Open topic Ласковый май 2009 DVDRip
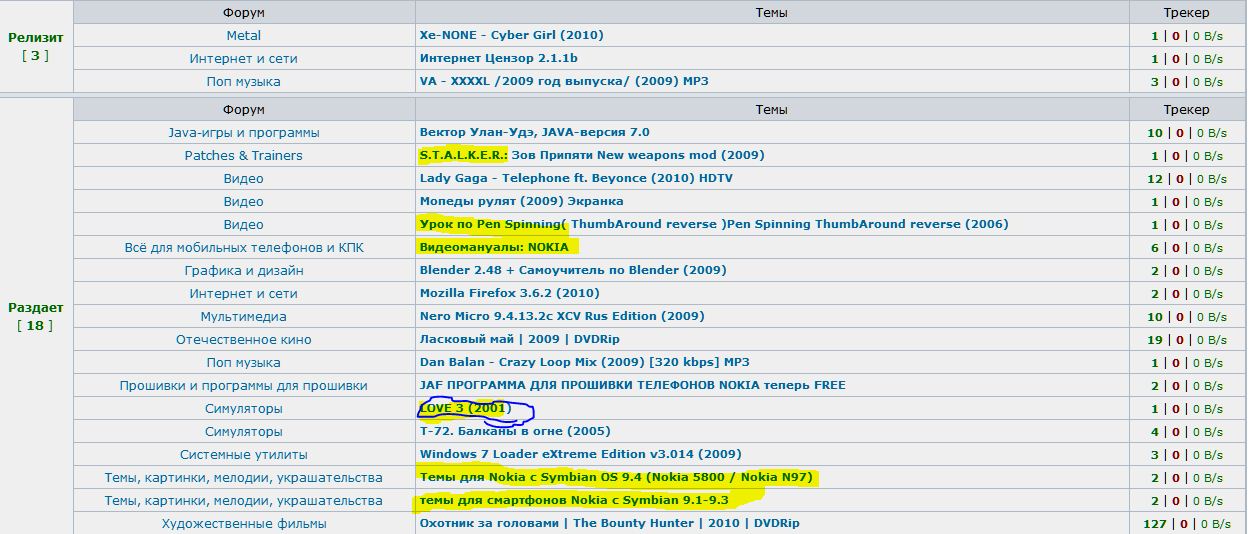The width and height of the screenshot is (1250, 534). 520,339
